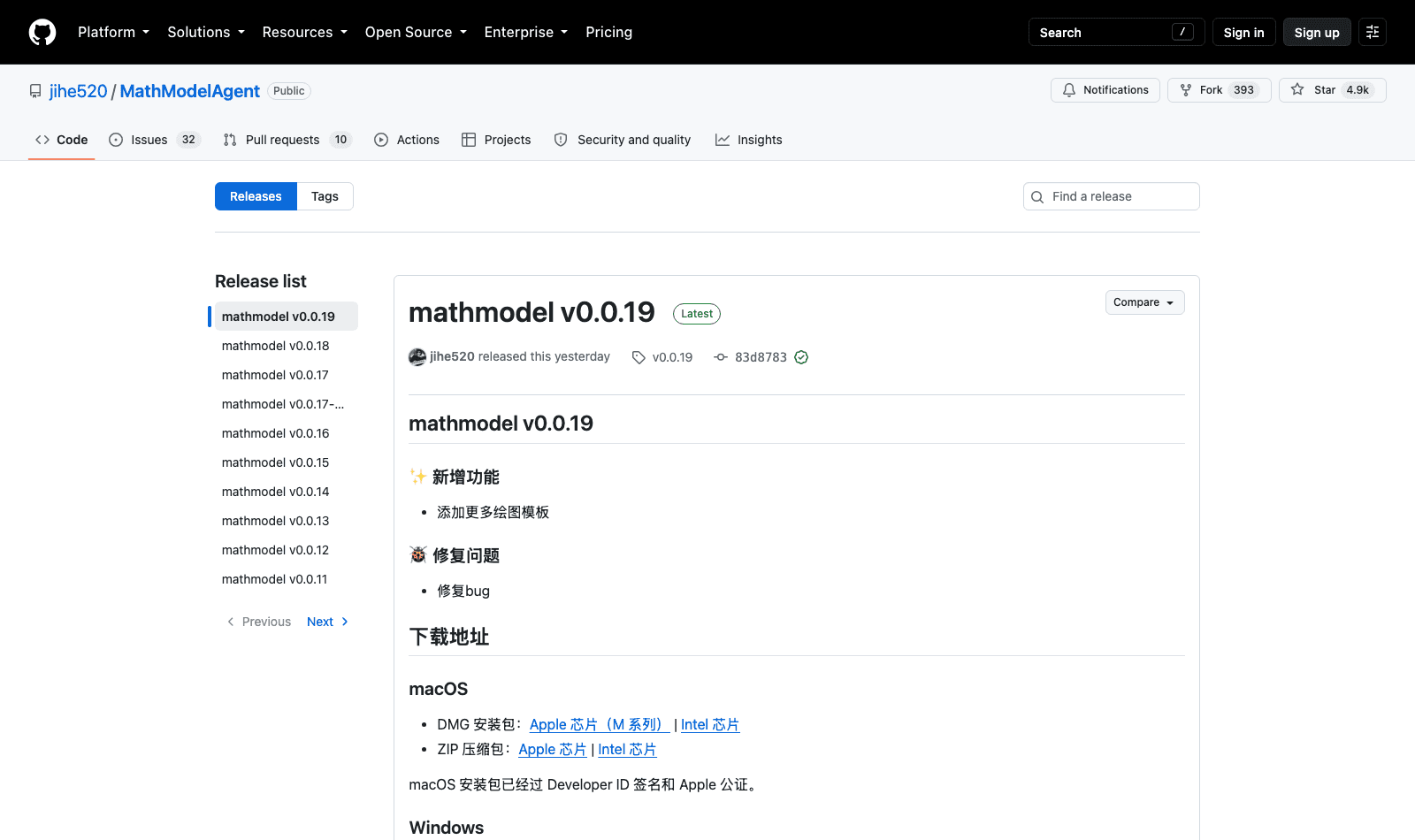Click the tag icon beside v0.0.19
Viewport: 1415px width, 840px height.
[639, 357]
